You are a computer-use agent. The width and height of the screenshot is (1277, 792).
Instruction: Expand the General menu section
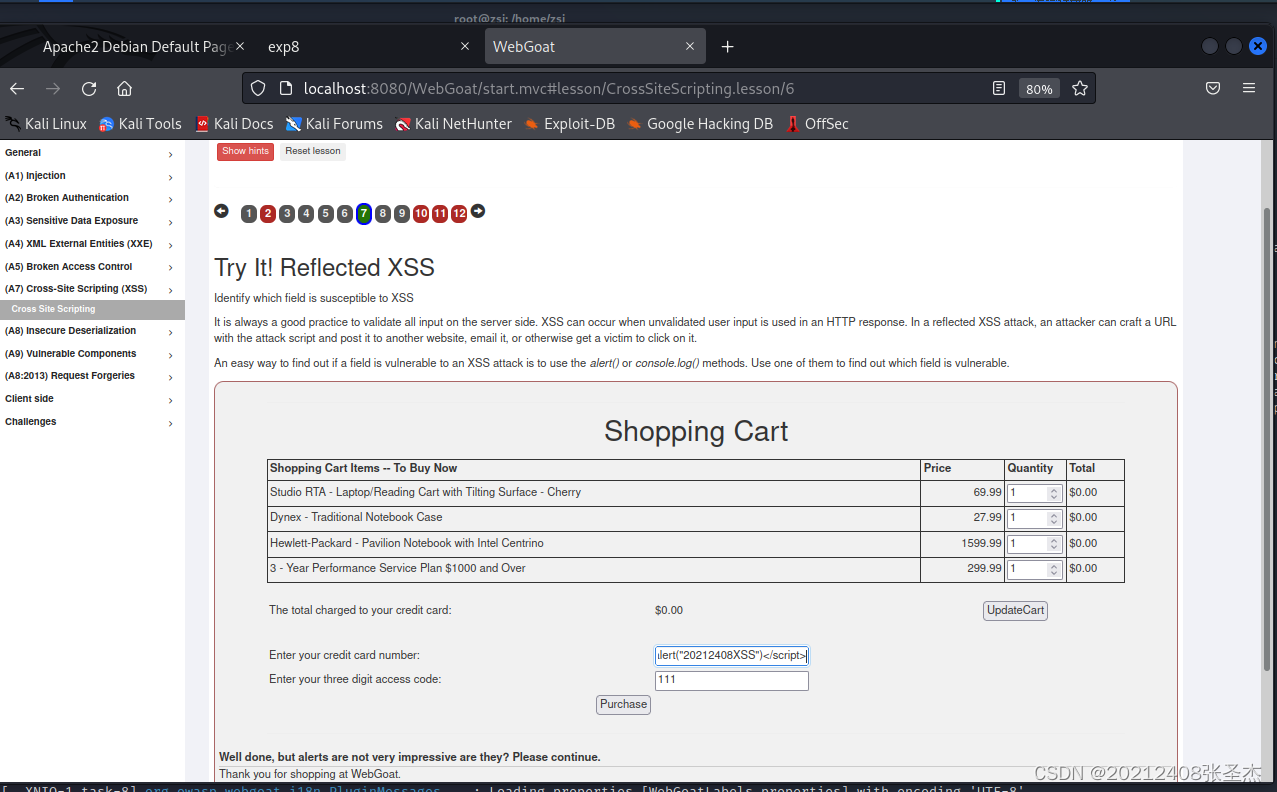[92, 153]
